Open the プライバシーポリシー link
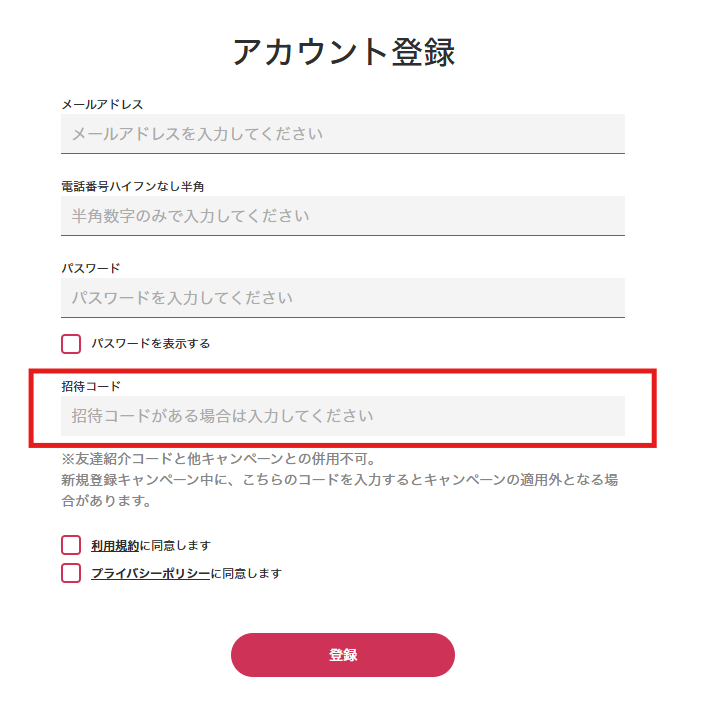 tap(150, 574)
